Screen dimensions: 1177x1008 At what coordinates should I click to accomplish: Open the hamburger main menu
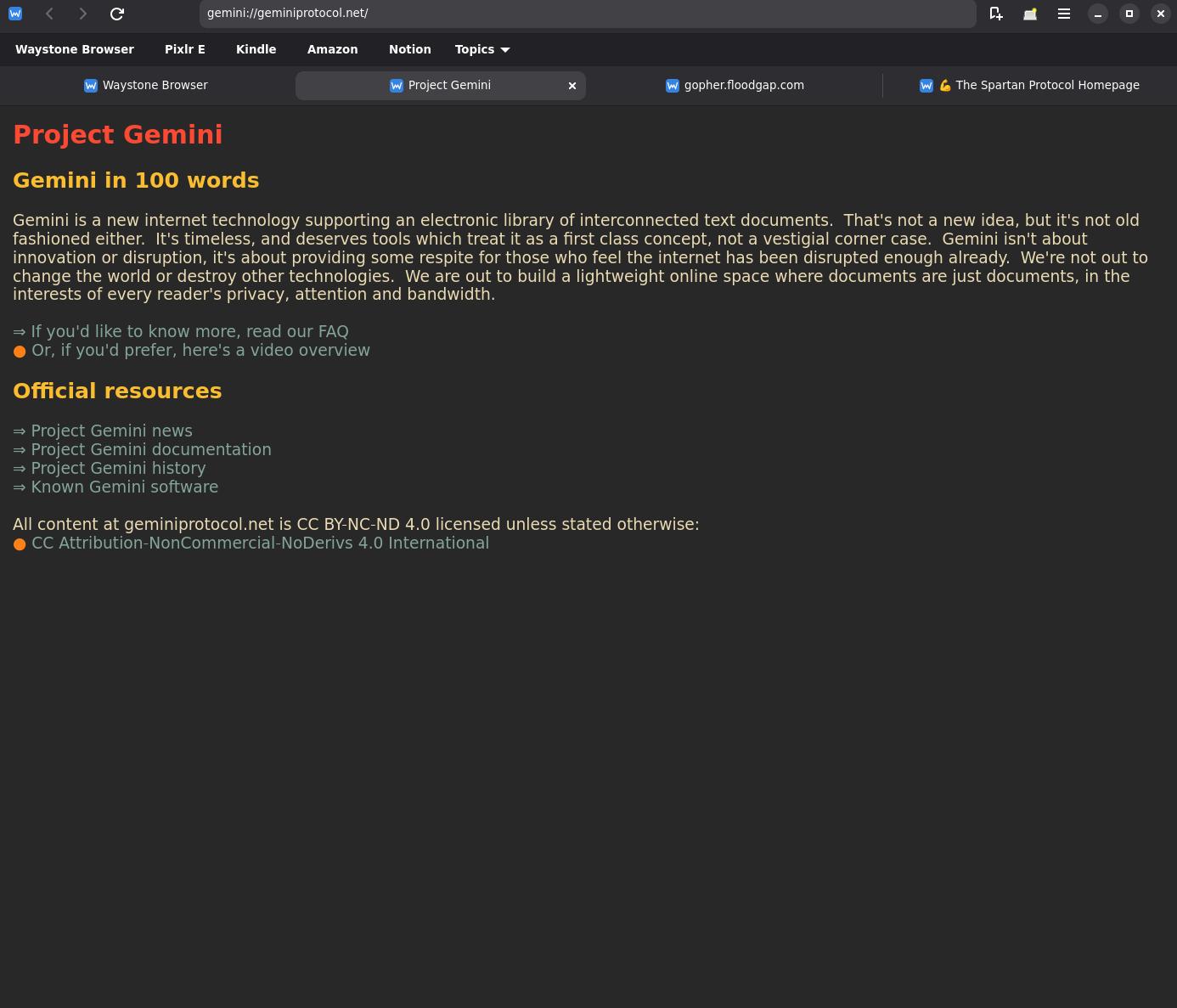[1064, 14]
